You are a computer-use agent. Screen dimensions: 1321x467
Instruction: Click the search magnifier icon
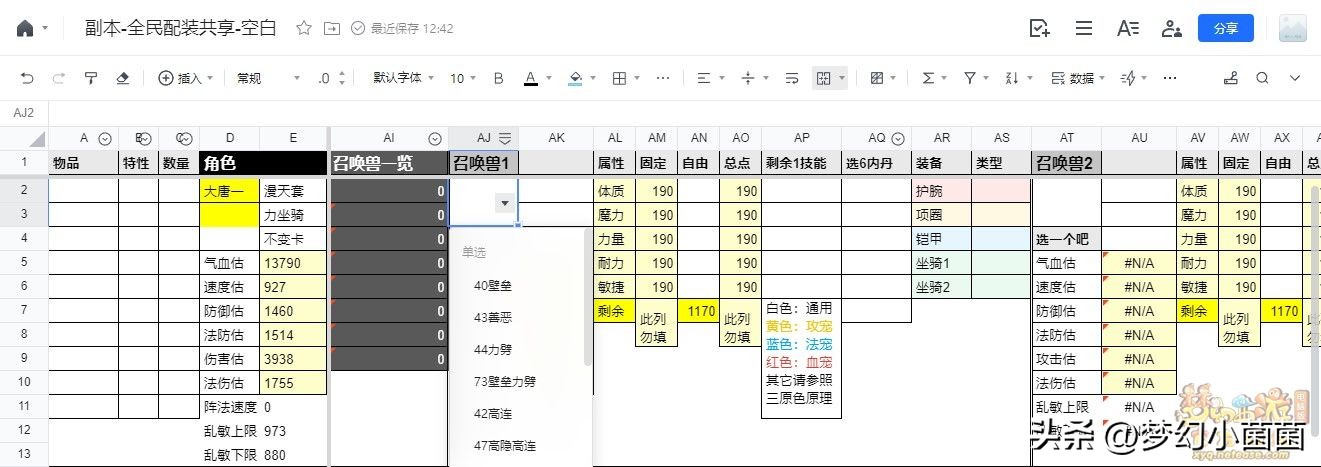pyautogui.click(x=1263, y=78)
